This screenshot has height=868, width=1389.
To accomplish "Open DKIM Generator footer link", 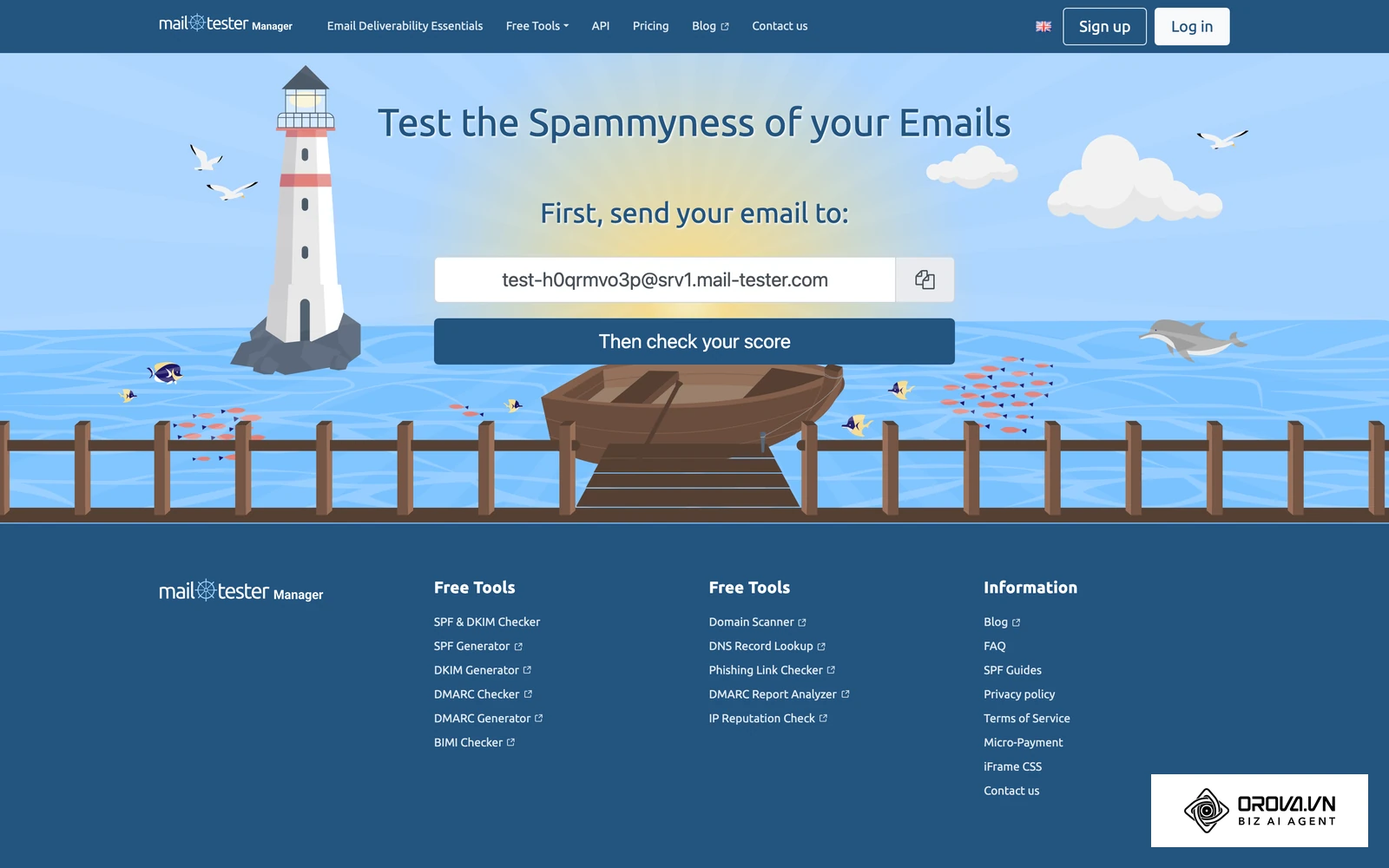I will click(x=483, y=670).
